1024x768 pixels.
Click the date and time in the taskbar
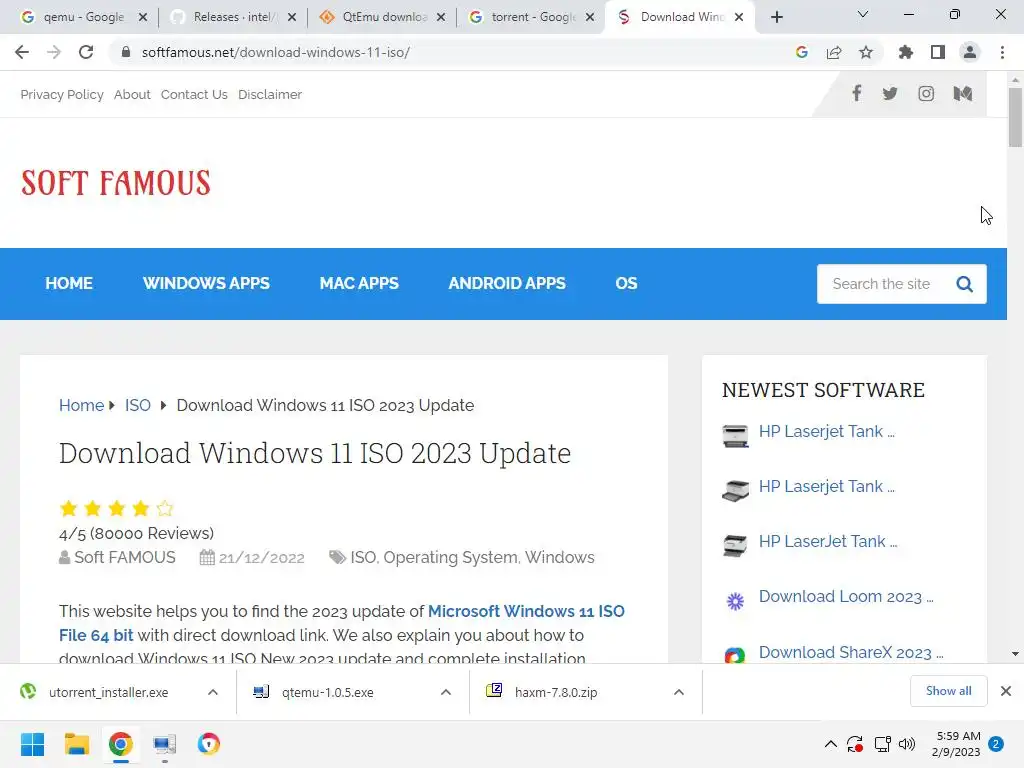[x=957, y=744]
